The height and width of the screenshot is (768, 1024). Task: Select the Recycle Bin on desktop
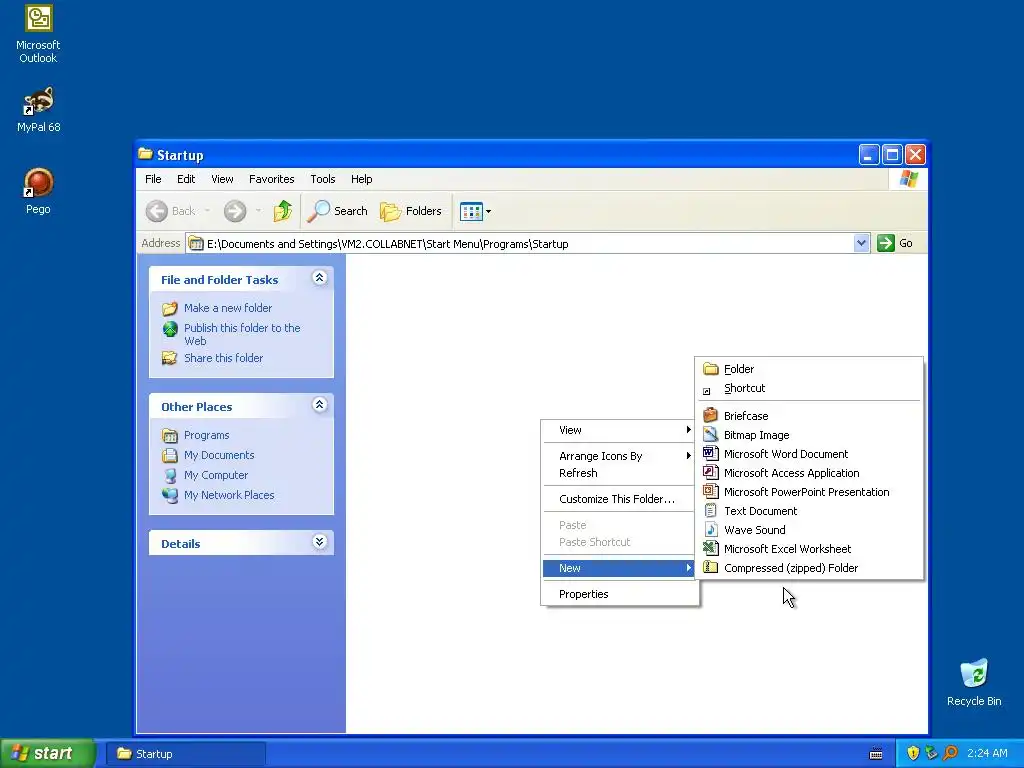(x=974, y=682)
